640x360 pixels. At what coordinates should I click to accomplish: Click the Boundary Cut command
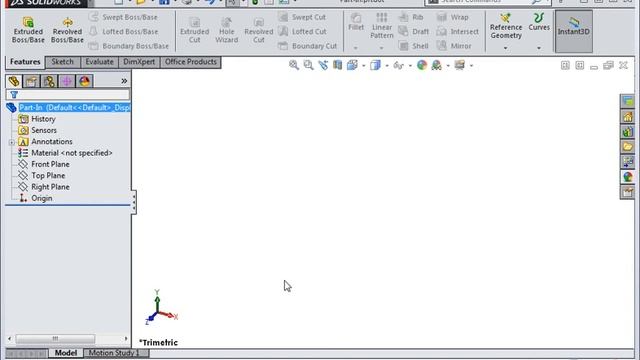pyautogui.click(x=307, y=46)
